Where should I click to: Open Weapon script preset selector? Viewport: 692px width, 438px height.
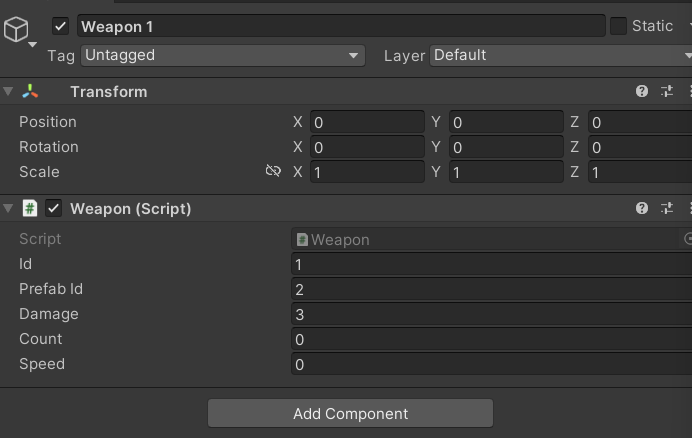click(x=667, y=208)
